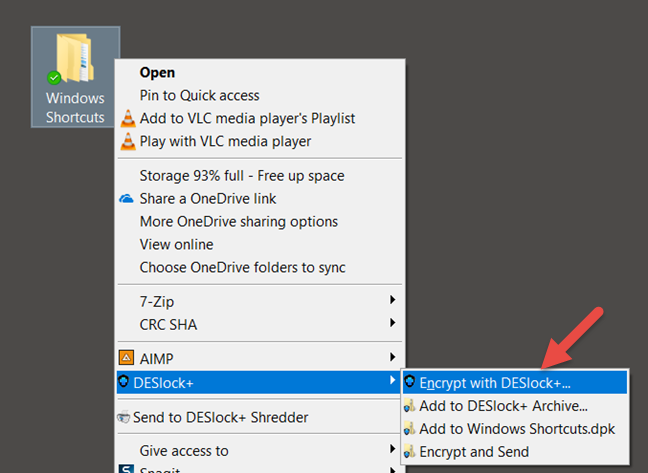648x473 pixels.
Task: Select Play with VLC media player
Action: pyautogui.click(x=260, y=141)
